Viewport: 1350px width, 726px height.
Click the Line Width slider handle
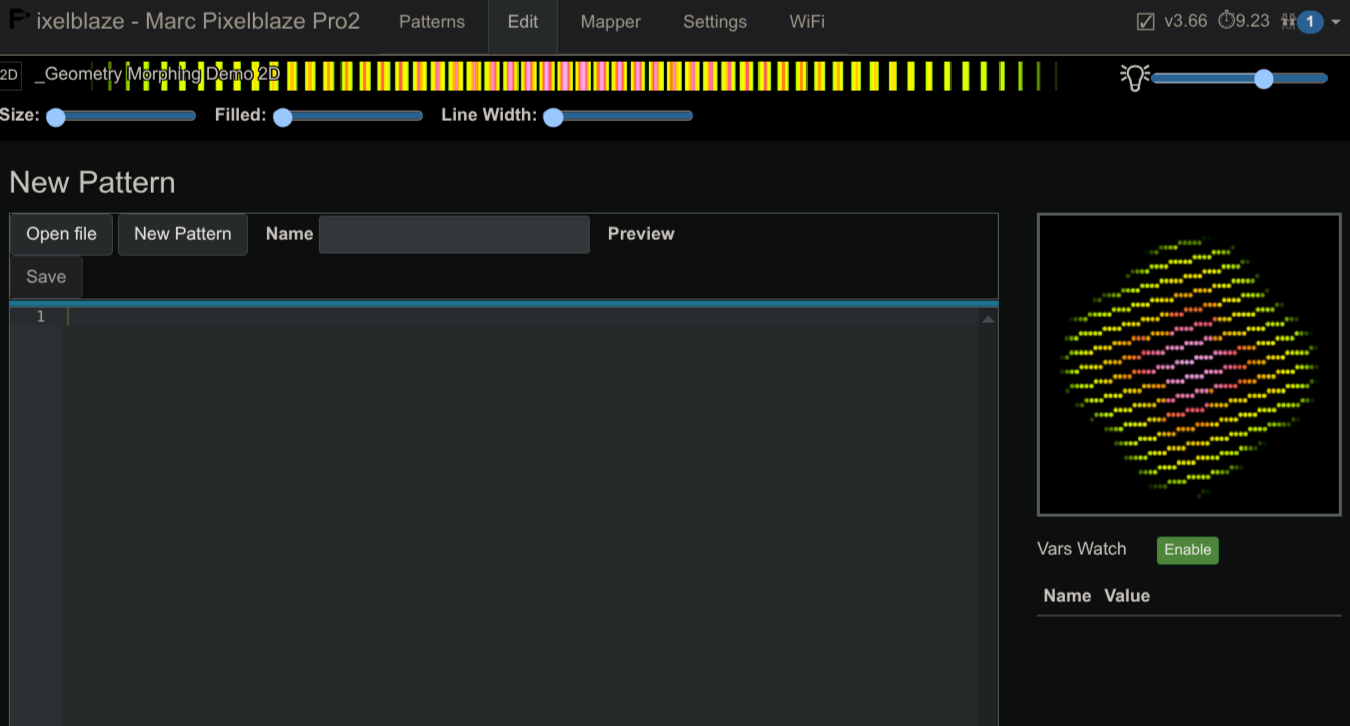click(x=553, y=117)
